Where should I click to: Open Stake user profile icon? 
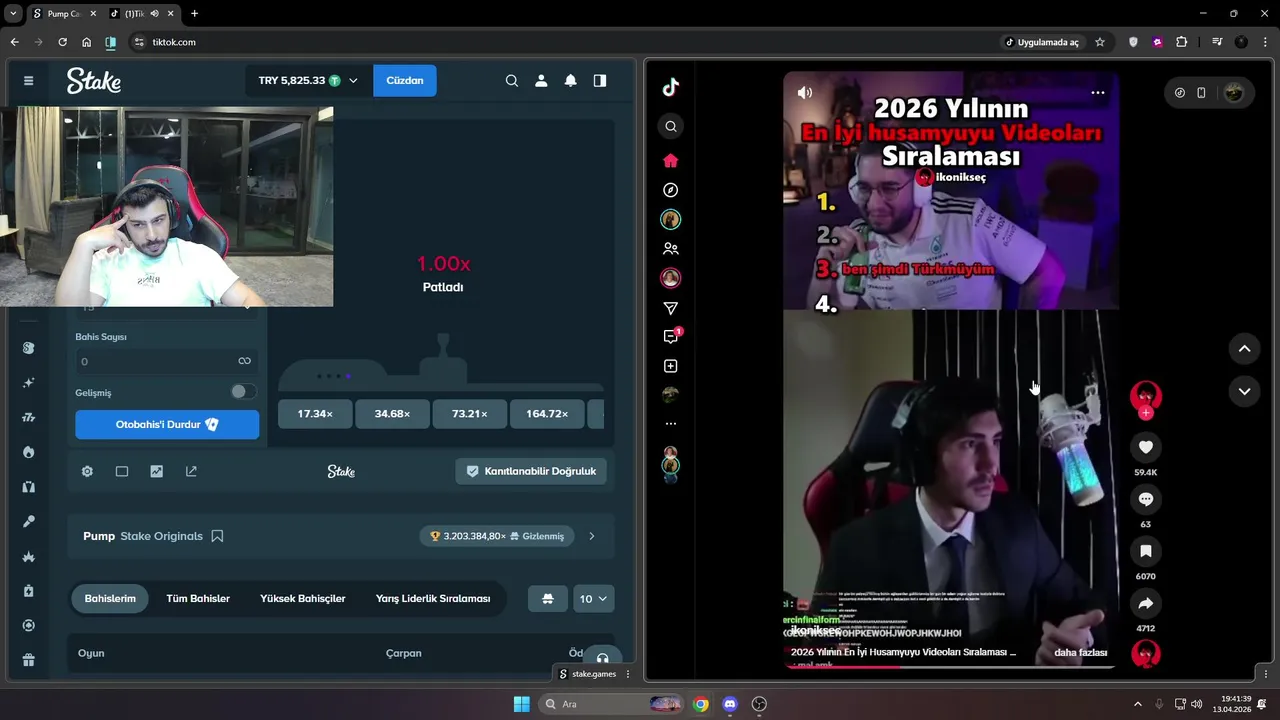tap(541, 80)
